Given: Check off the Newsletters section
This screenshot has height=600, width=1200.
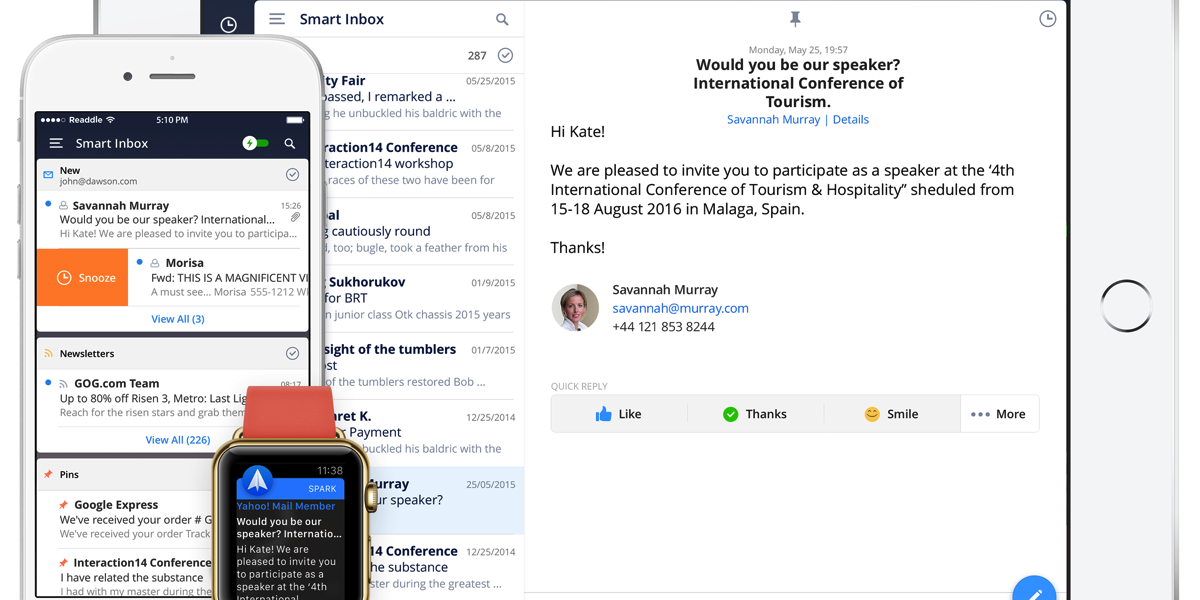Looking at the screenshot, I should (x=292, y=353).
